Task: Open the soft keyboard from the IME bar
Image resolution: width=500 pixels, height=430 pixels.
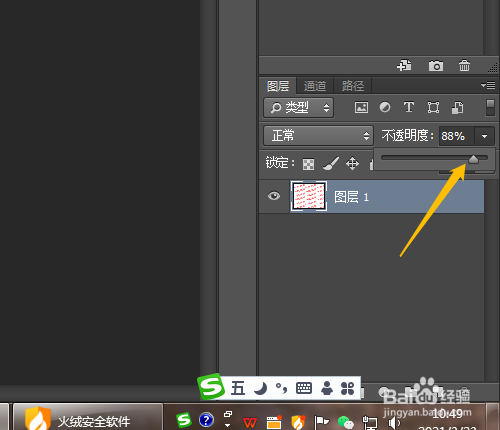Action: 304,388
